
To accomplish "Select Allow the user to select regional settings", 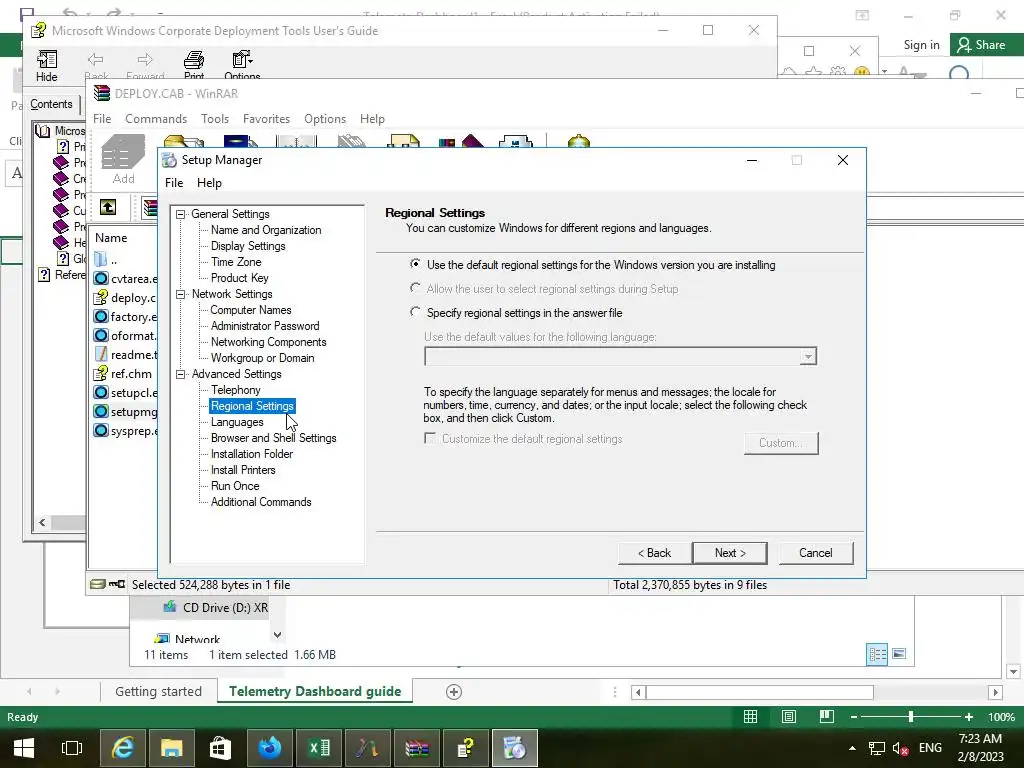I will click(415, 287).
